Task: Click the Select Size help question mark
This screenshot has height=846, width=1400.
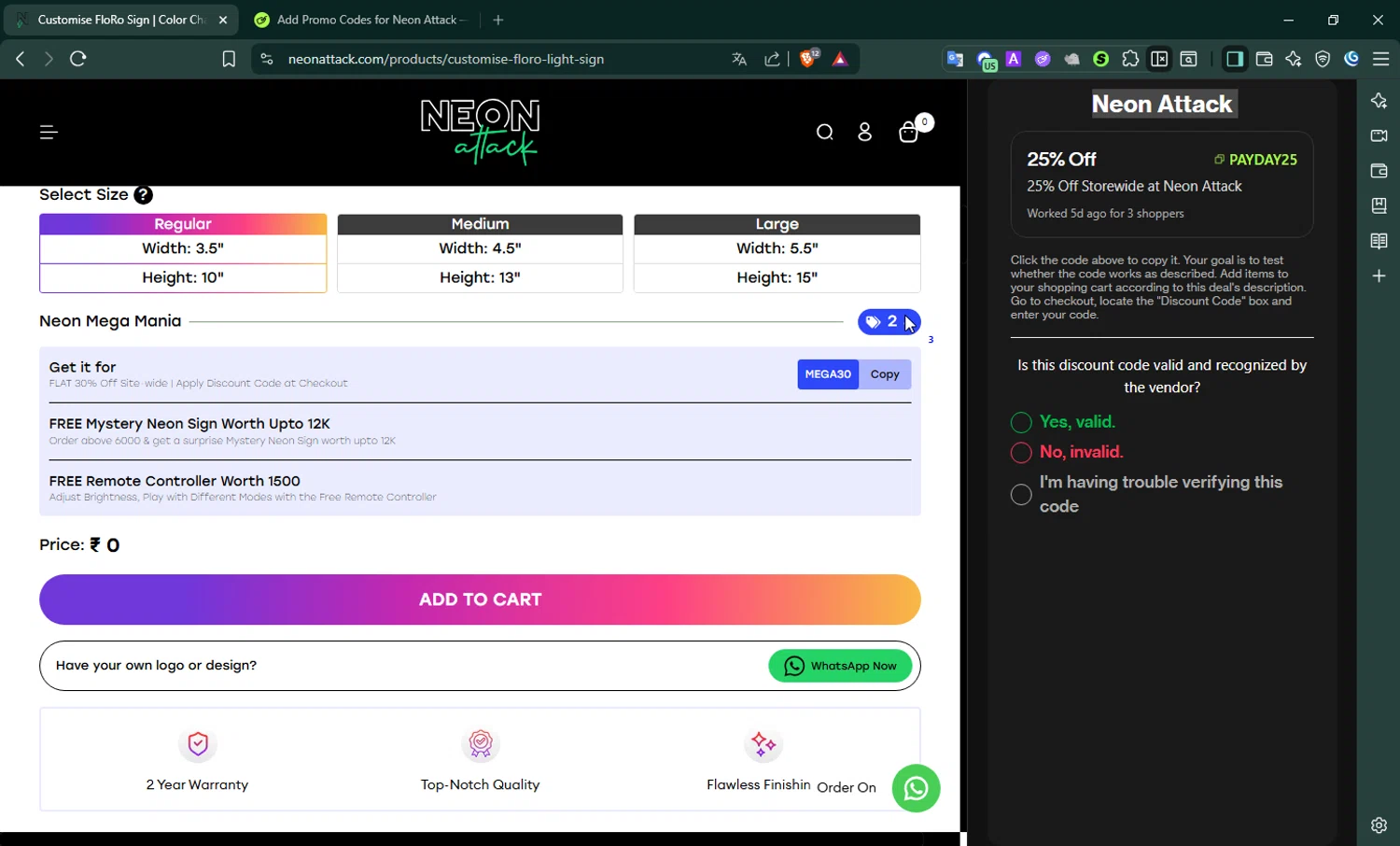Action: click(x=143, y=194)
